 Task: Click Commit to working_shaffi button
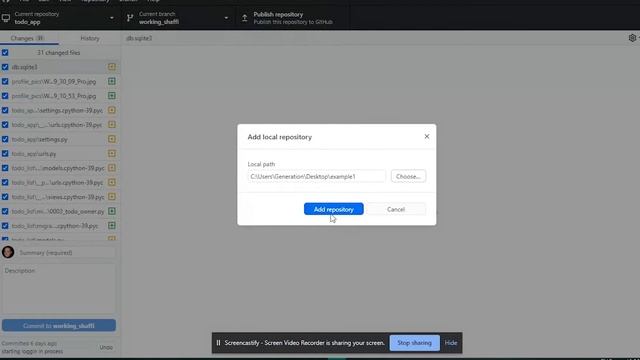pyautogui.click(x=59, y=325)
